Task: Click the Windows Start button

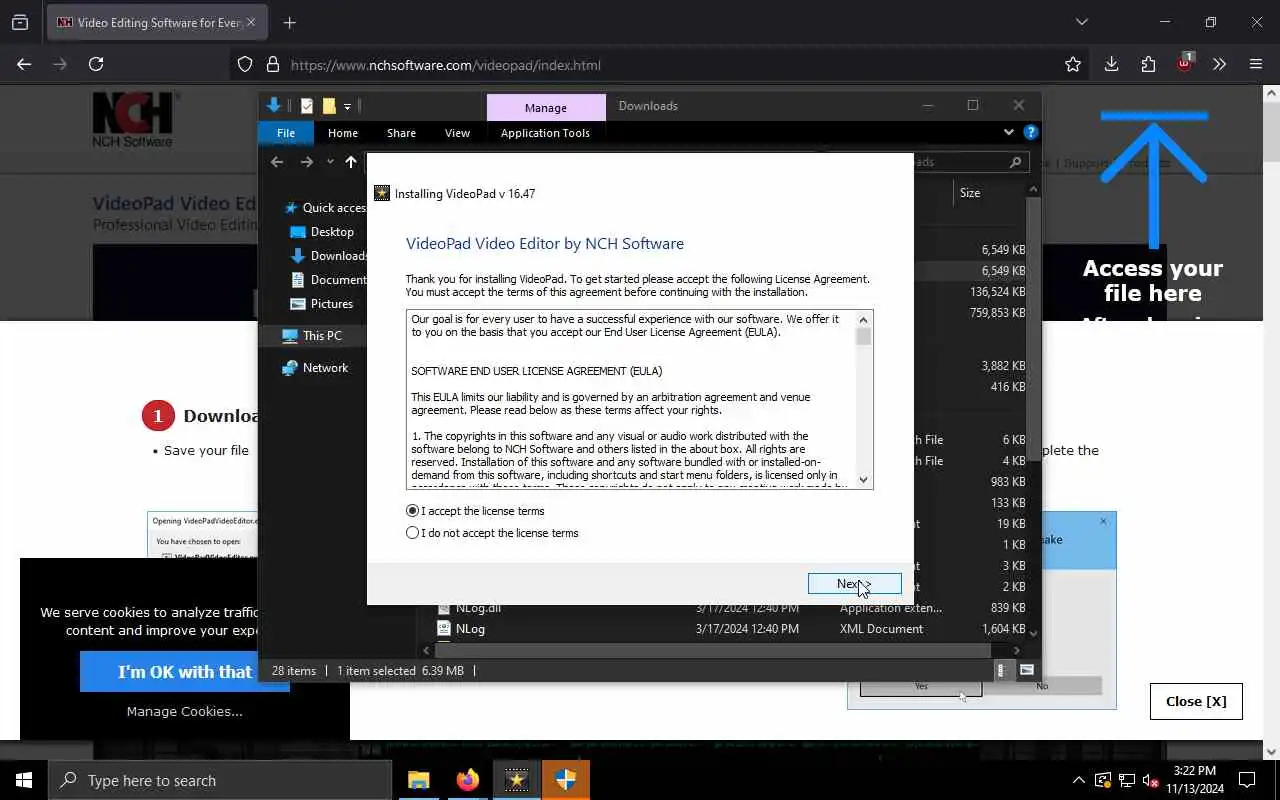Action: 24,780
